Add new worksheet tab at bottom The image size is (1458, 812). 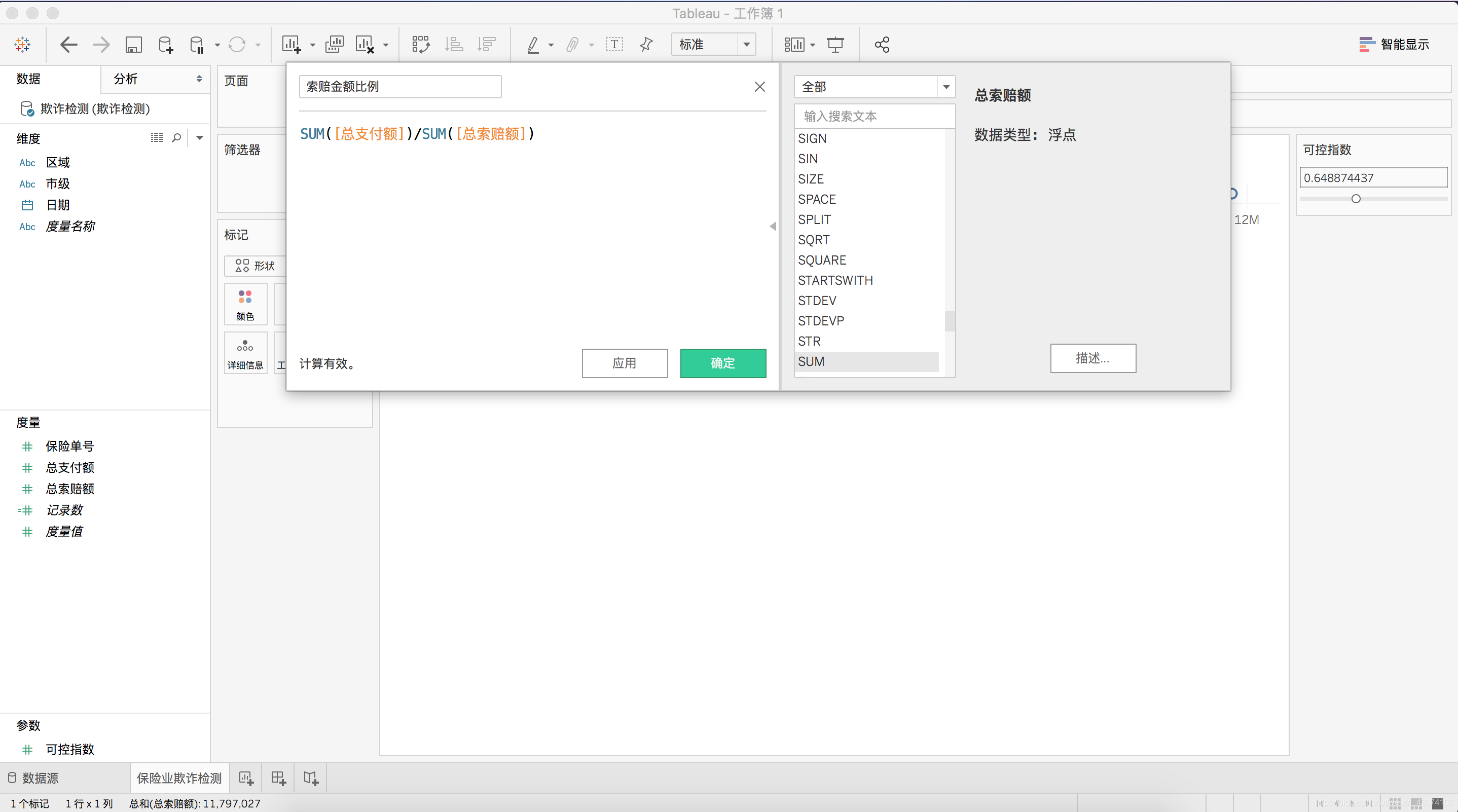pos(246,778)
